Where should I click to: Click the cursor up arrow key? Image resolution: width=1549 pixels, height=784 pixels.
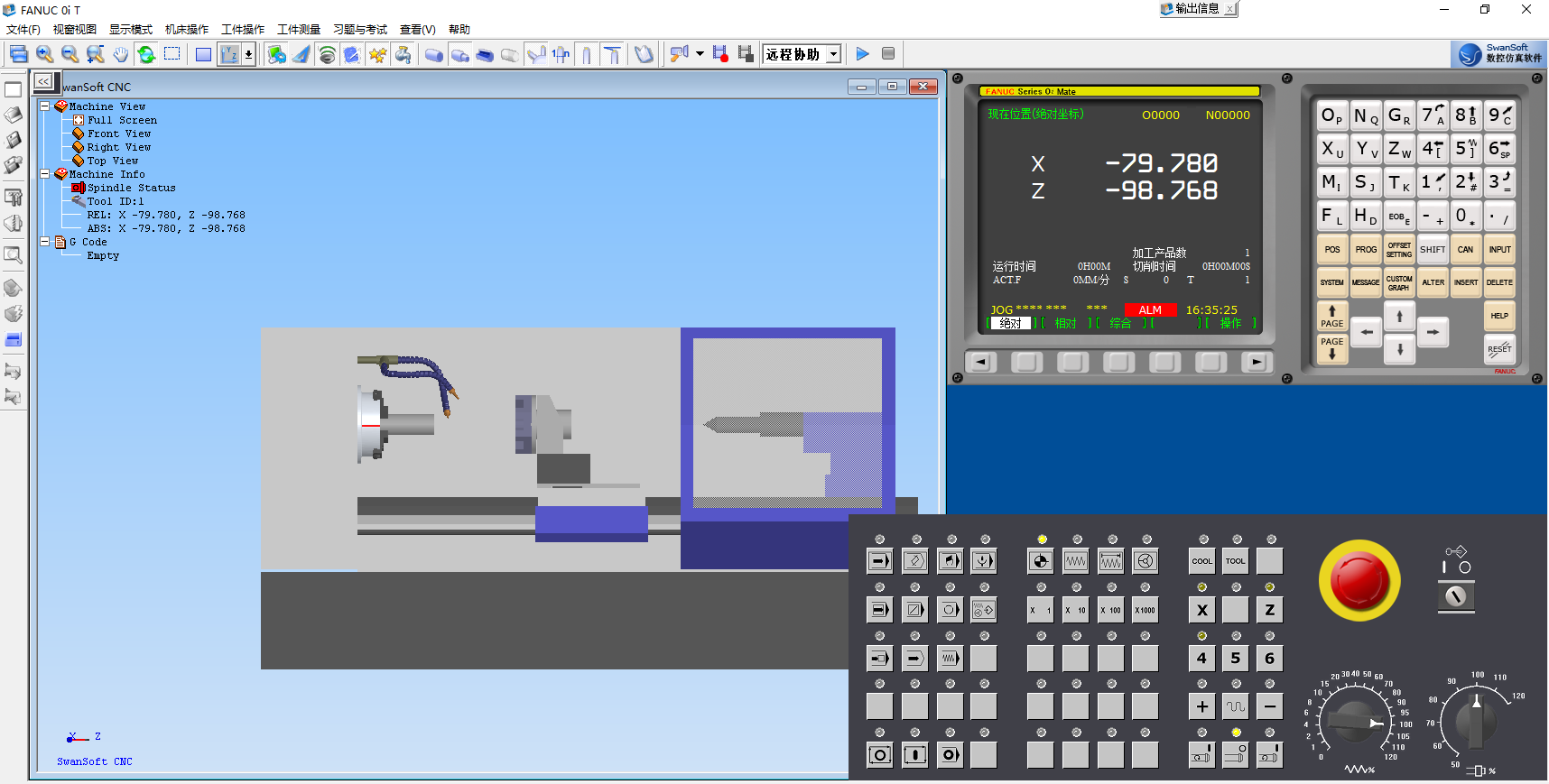(1399, 316)
